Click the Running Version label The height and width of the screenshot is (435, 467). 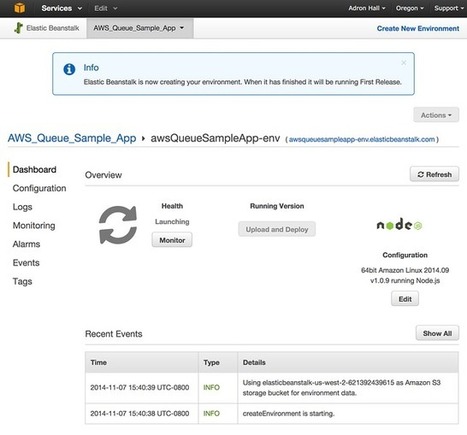click(x=277, y=206)
